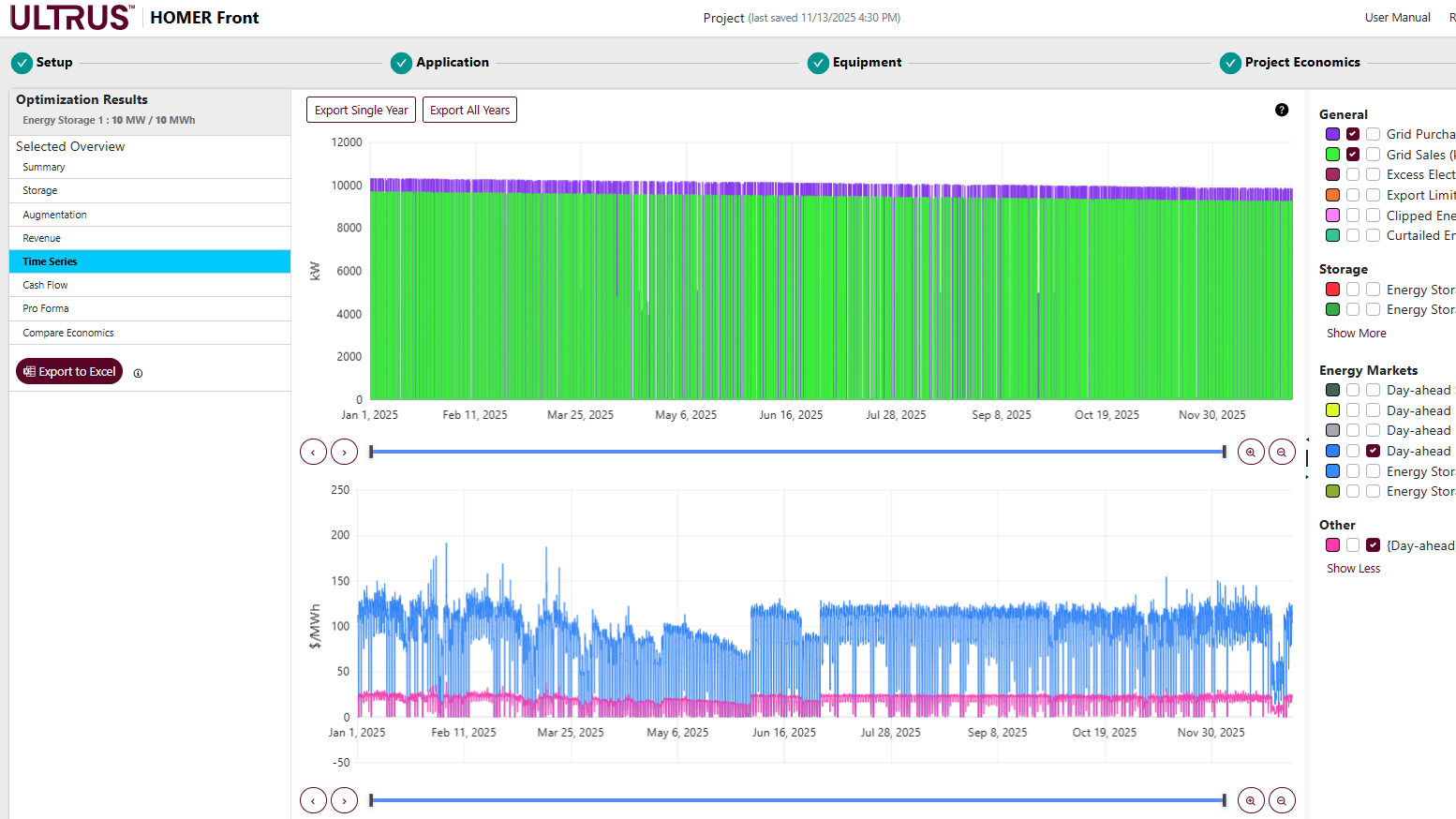This screenshot has width=1456, height=819.
Task: Click the upper chart time range slider
Action: (x=797, y=452)
